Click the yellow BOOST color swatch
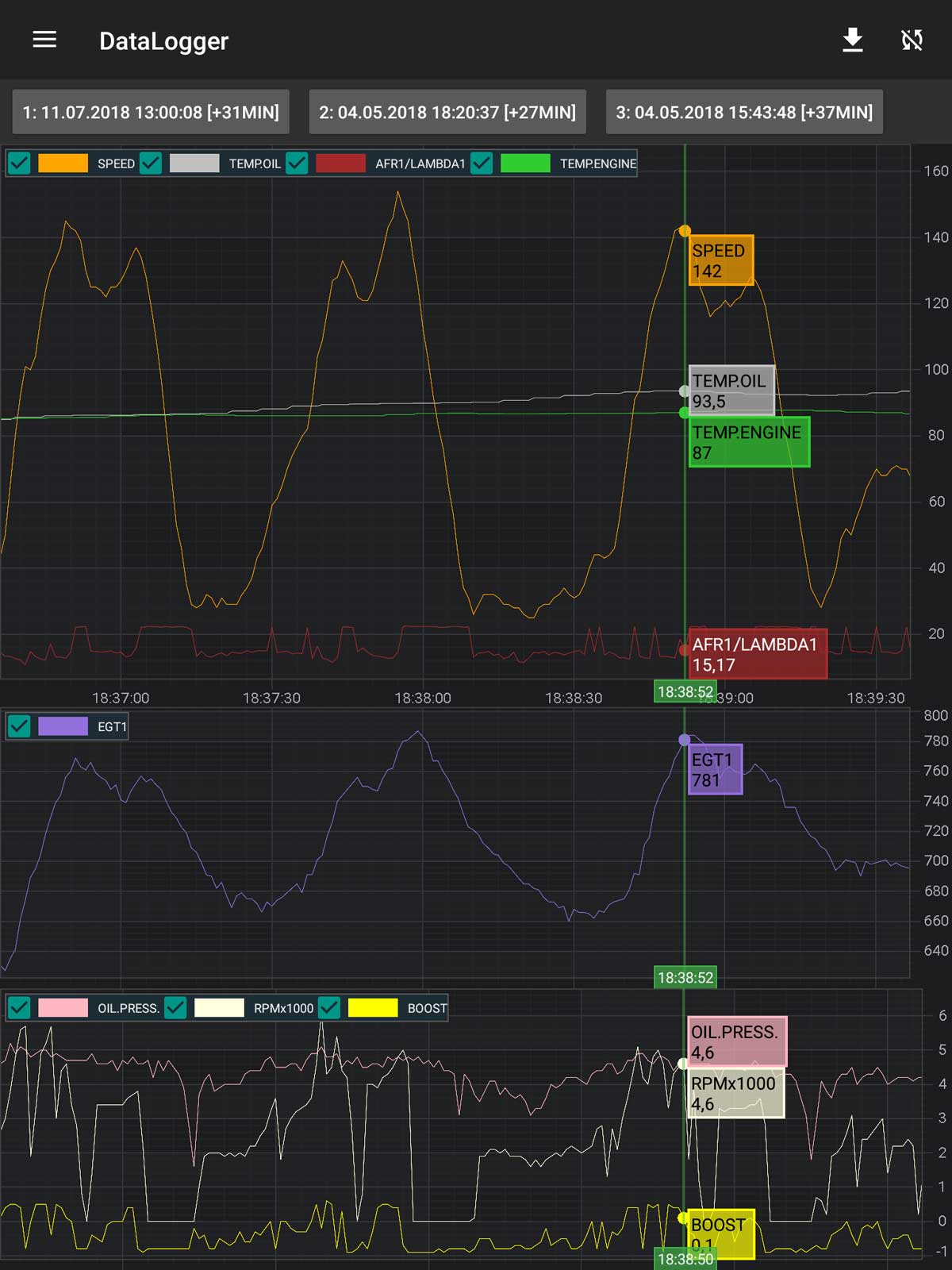This screenshot has height=1270, width=952. point(373,1008)
